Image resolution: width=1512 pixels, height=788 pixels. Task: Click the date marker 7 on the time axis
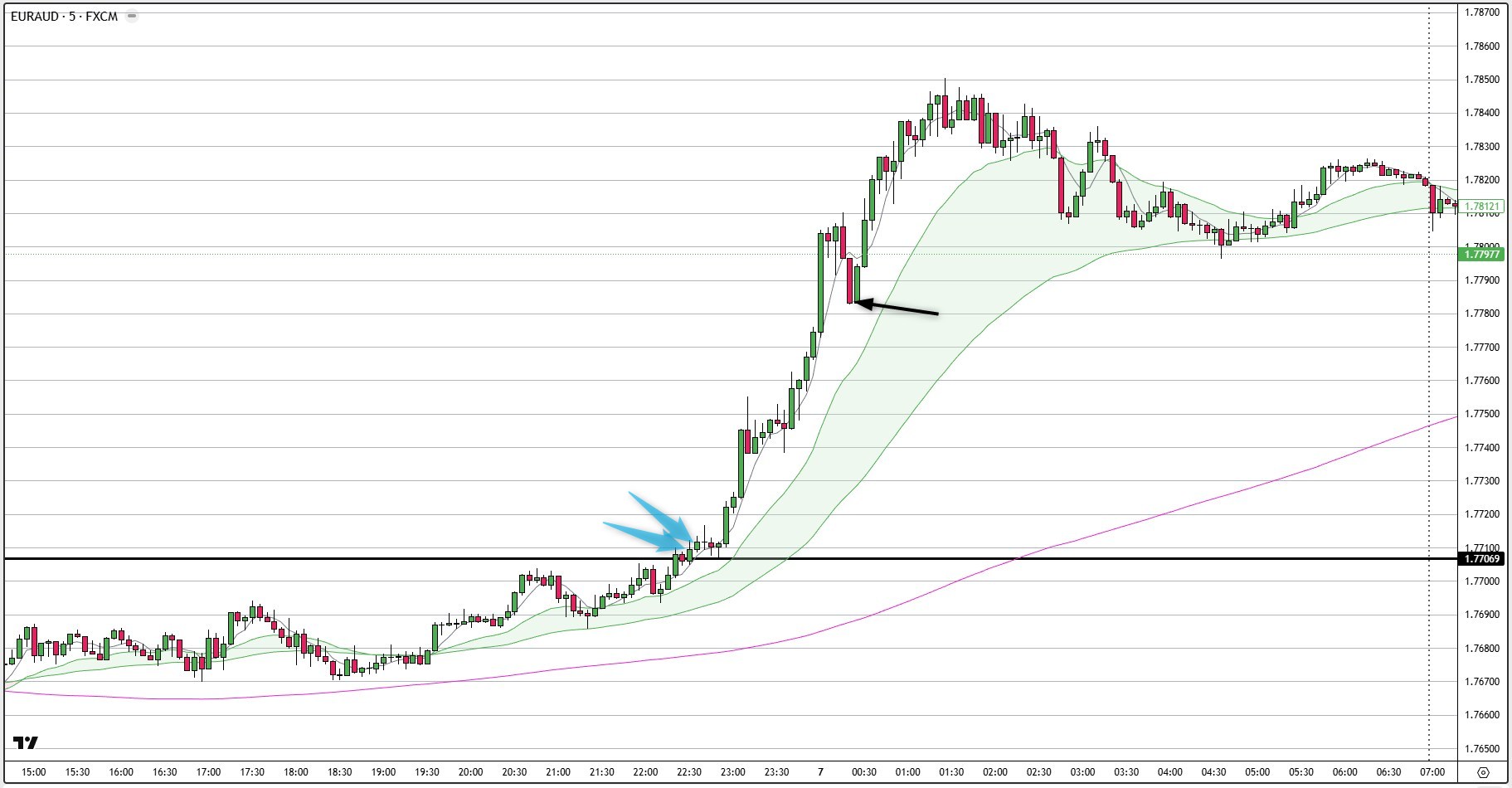pyautogui.click(x=822, y=770)
